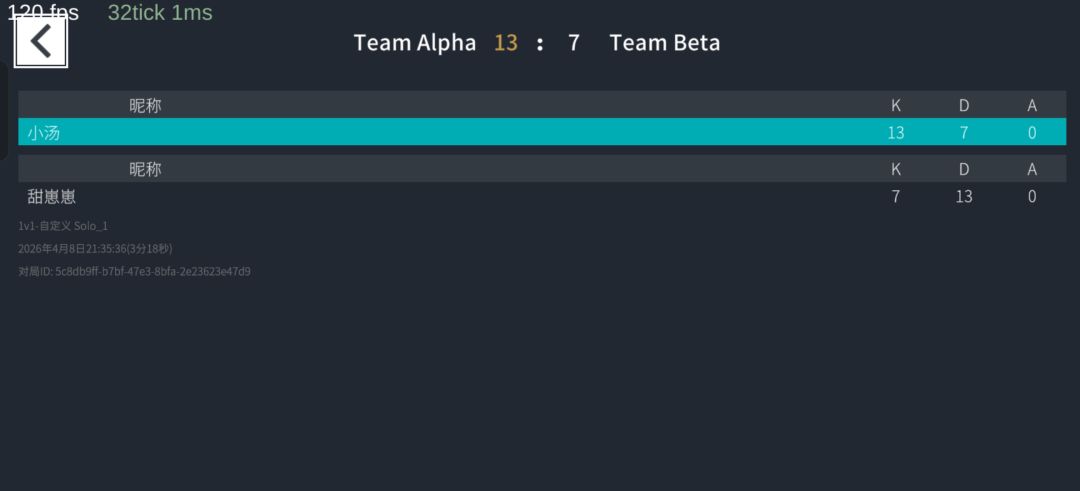The width and height of the screenshot is (1080, 491).
Task: Click the Team Alpha title label
Action: click(x=415, y=43)
